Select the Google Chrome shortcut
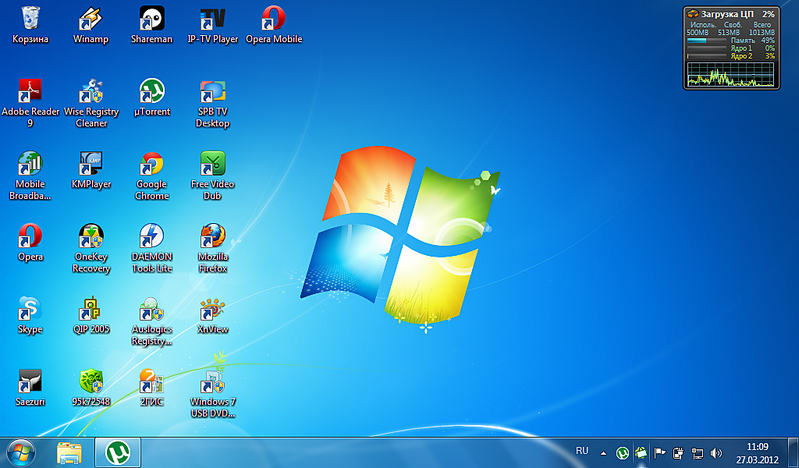 (151, 164)
